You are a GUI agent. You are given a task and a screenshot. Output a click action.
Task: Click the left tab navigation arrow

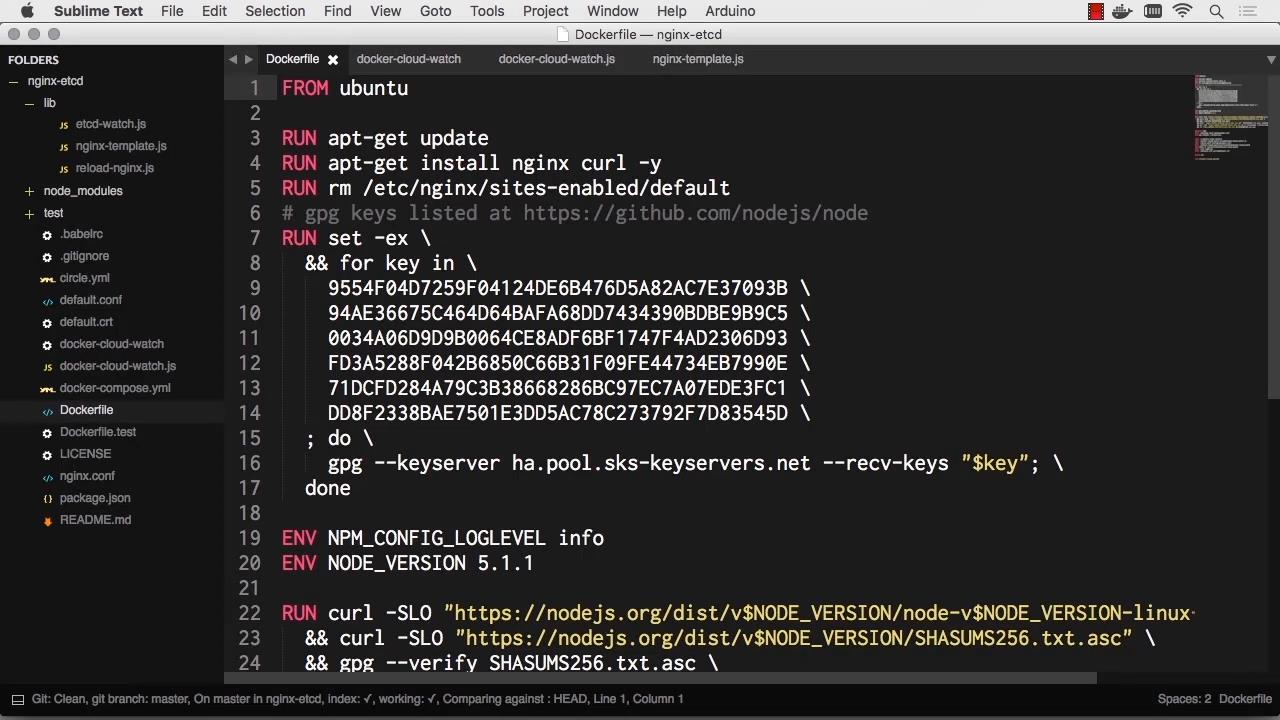click(233, 60)
